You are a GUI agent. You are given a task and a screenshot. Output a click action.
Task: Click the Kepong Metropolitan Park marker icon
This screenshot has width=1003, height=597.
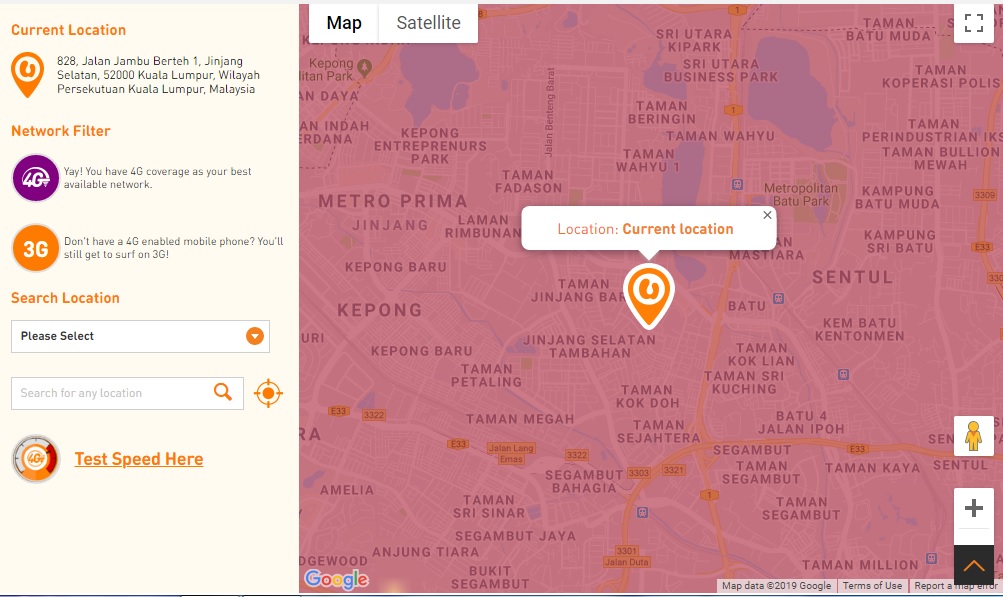click(365, 68)
